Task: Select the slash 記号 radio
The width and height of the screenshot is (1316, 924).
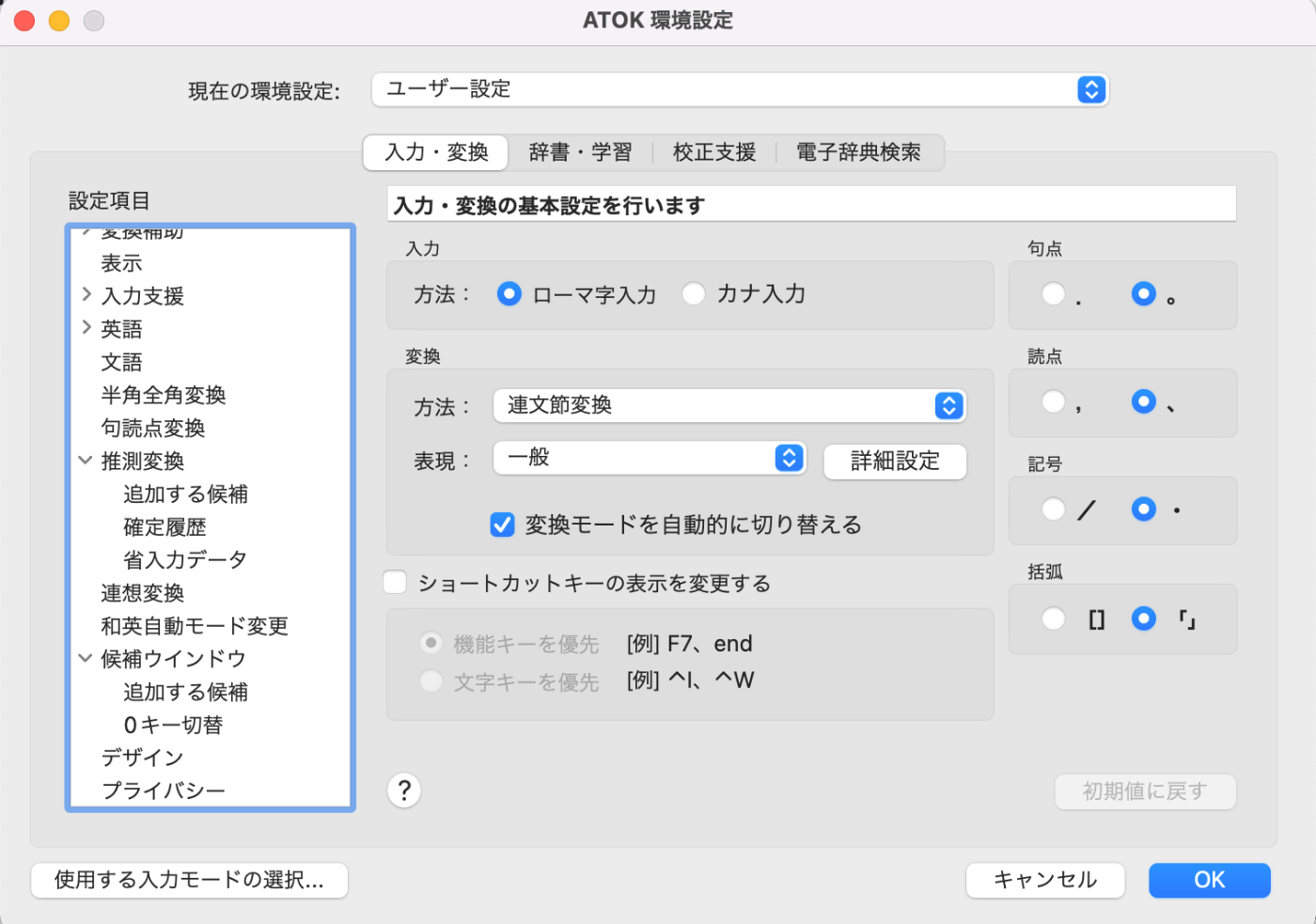Action: point(1054,509)
